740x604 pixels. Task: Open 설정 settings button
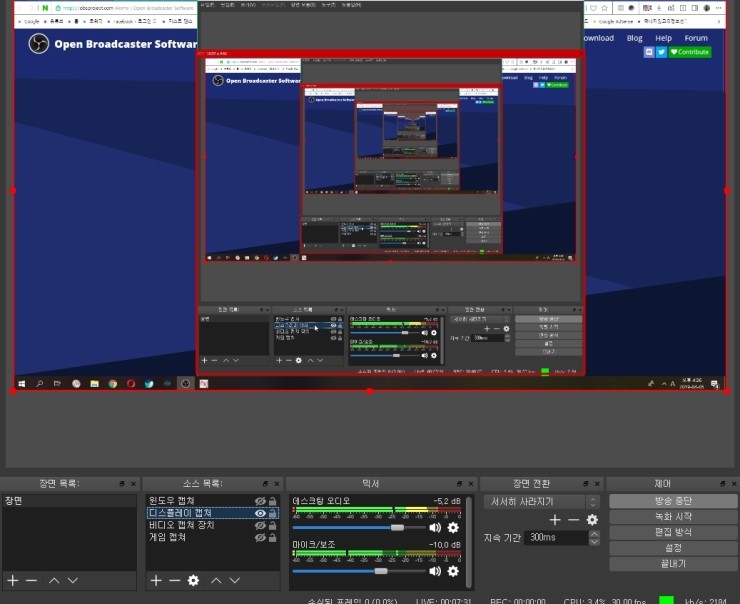(x=673, y=548)
